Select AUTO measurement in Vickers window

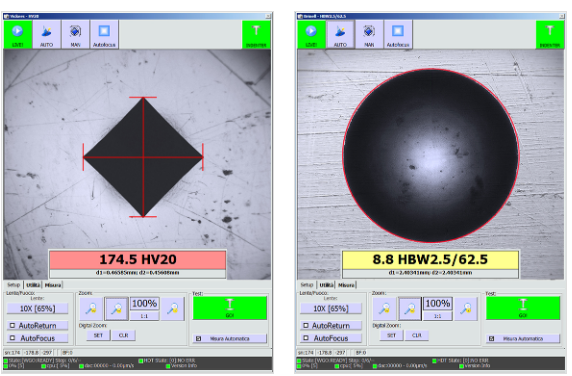[x=46, y=35]
